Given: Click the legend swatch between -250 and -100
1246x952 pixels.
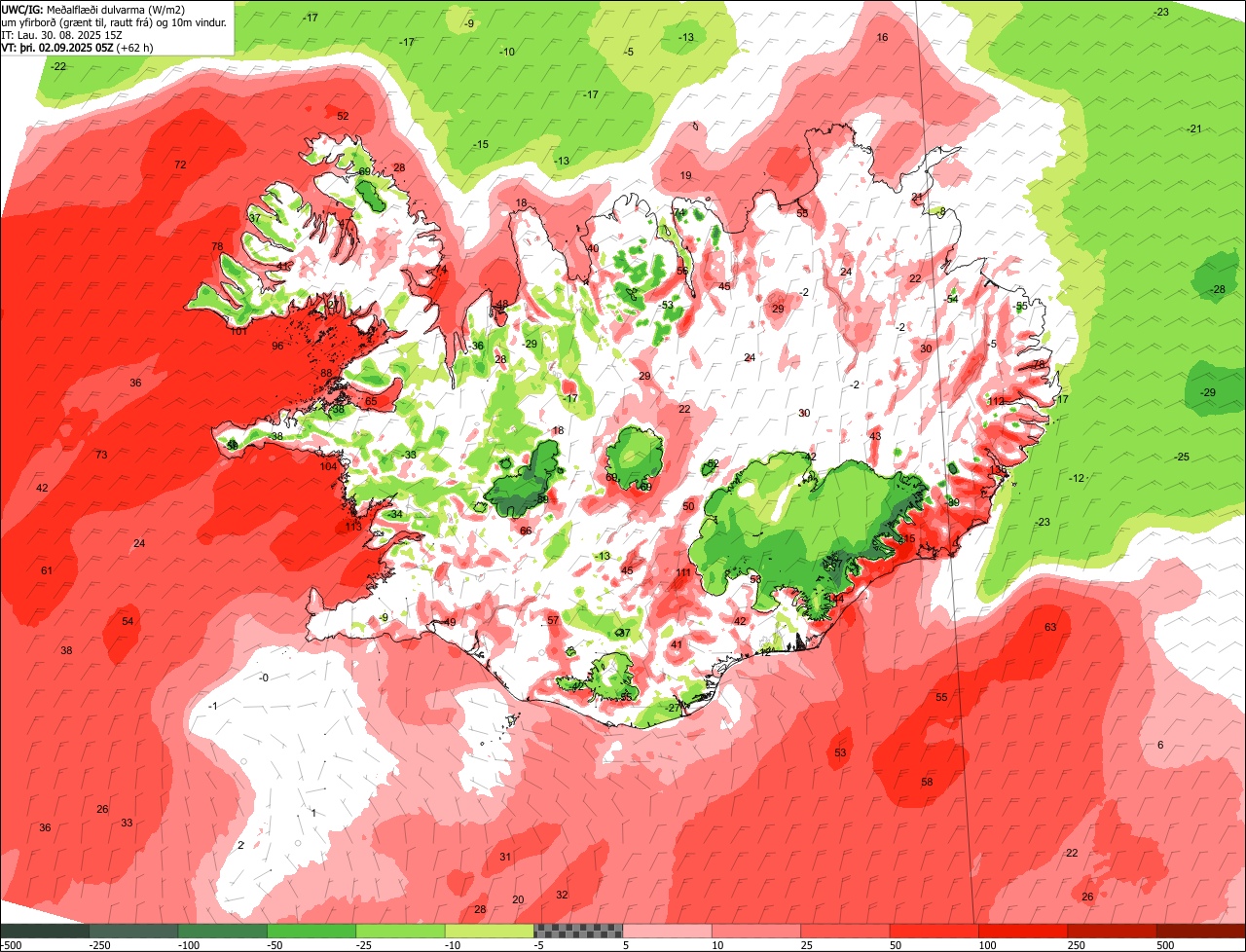Looking at the screenshot, I should point(133,931).
